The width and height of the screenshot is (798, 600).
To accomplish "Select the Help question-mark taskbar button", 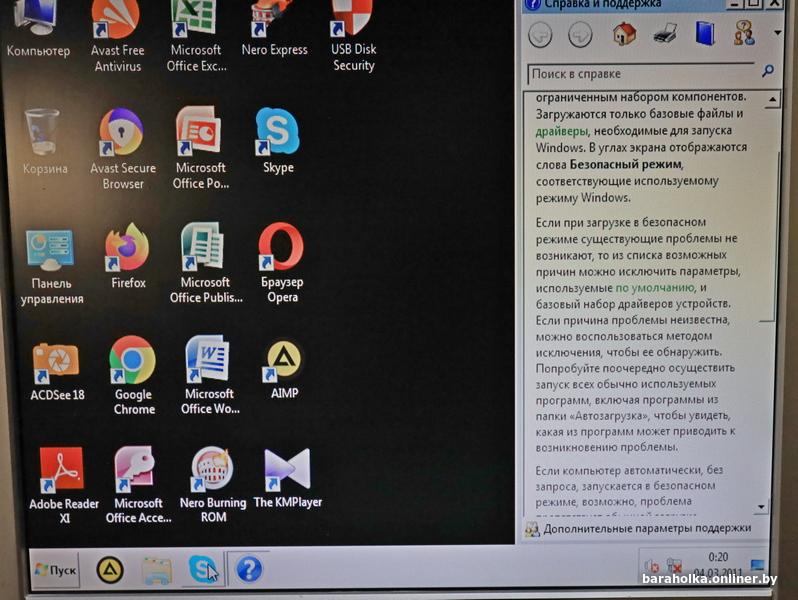I will point(249,569).
